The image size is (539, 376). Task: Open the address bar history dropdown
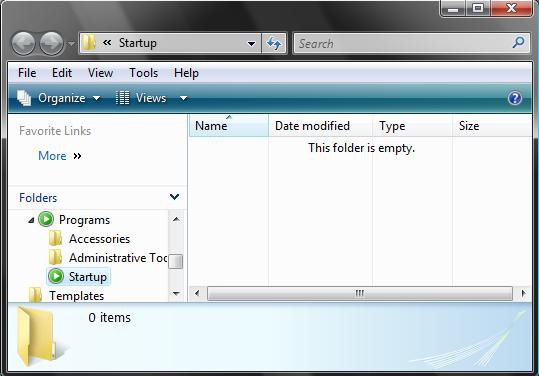click(252, 44)
